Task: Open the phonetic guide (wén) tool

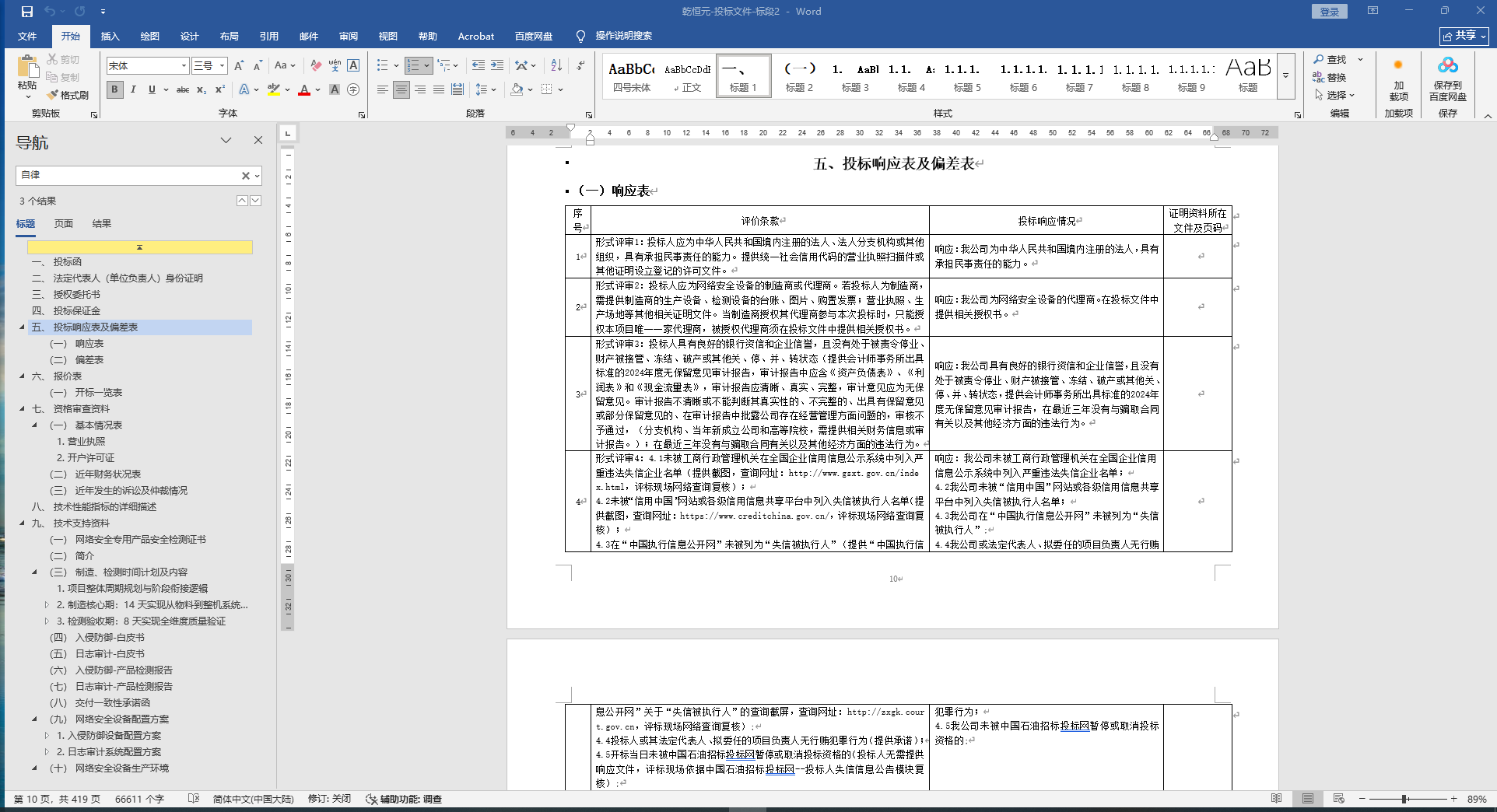Action: click(x=335, y=66)
